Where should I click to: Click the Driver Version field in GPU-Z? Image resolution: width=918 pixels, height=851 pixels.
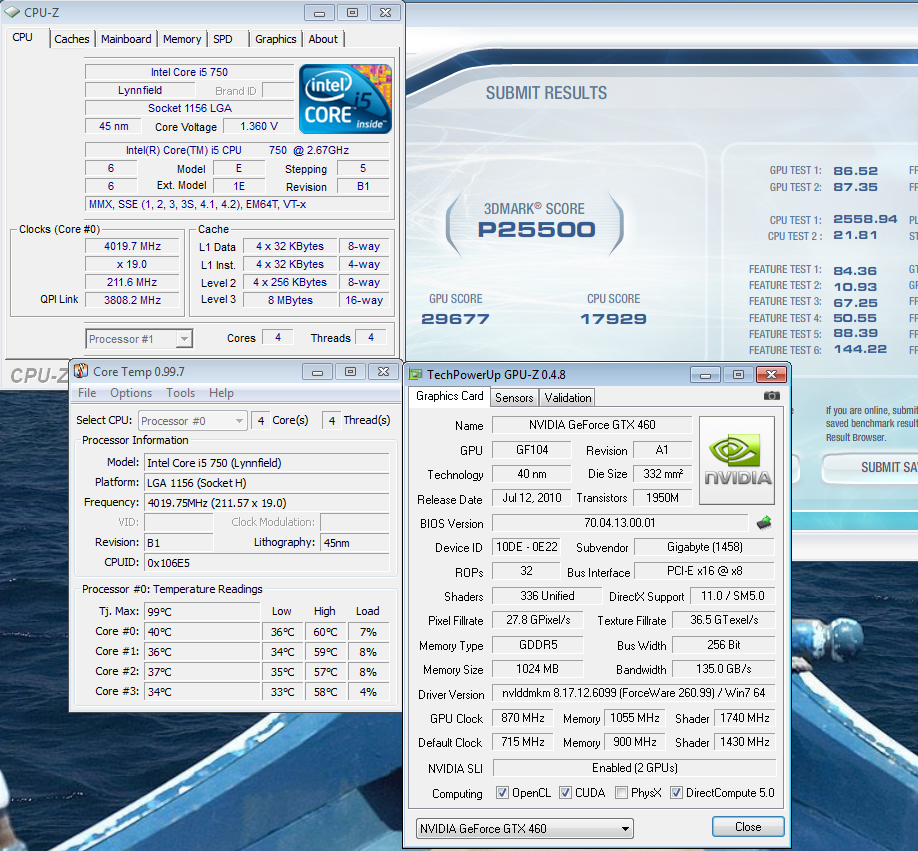pyautogui.click(x=634, y=693)
